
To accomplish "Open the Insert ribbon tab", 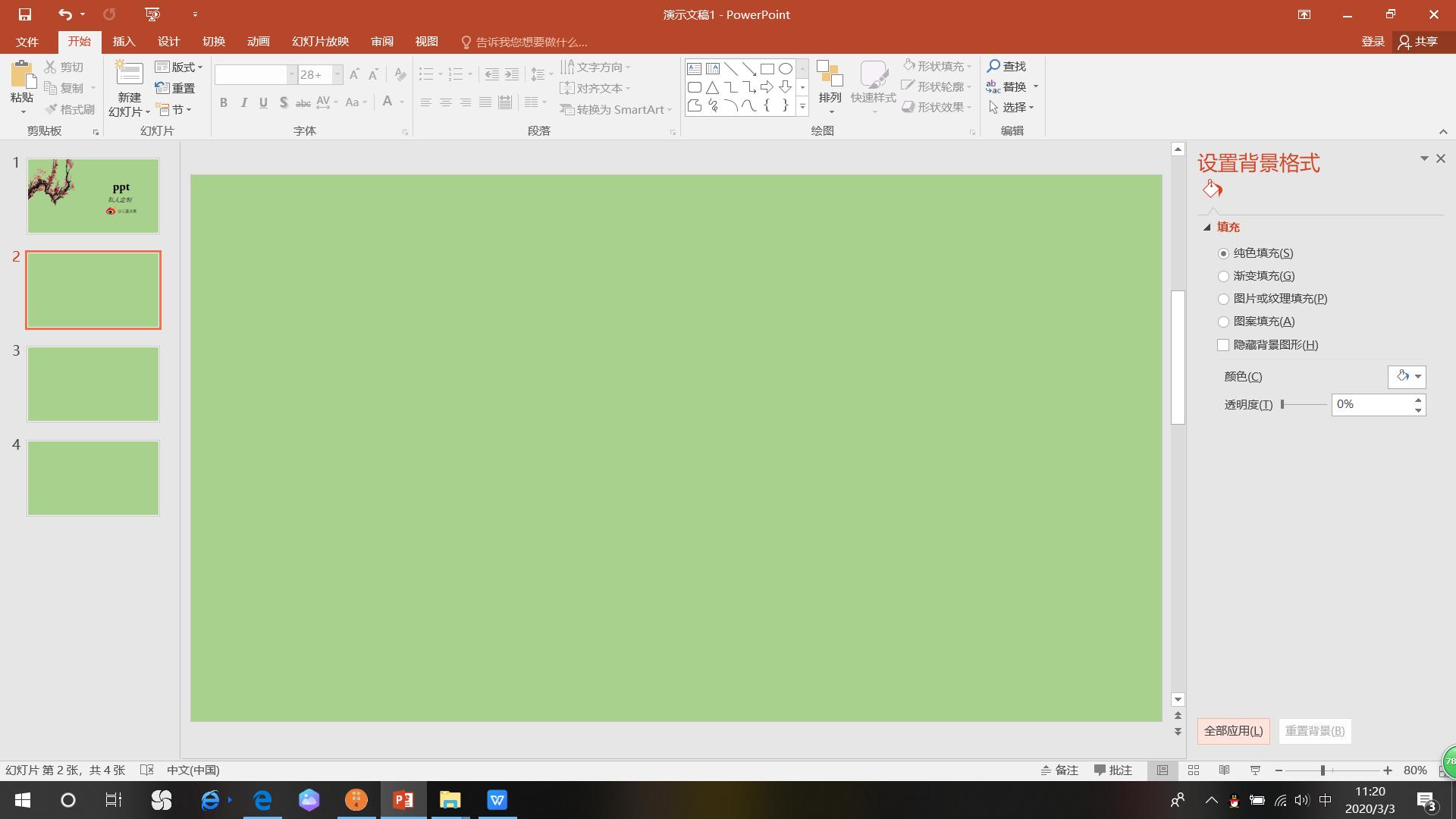I will point(124,42).
